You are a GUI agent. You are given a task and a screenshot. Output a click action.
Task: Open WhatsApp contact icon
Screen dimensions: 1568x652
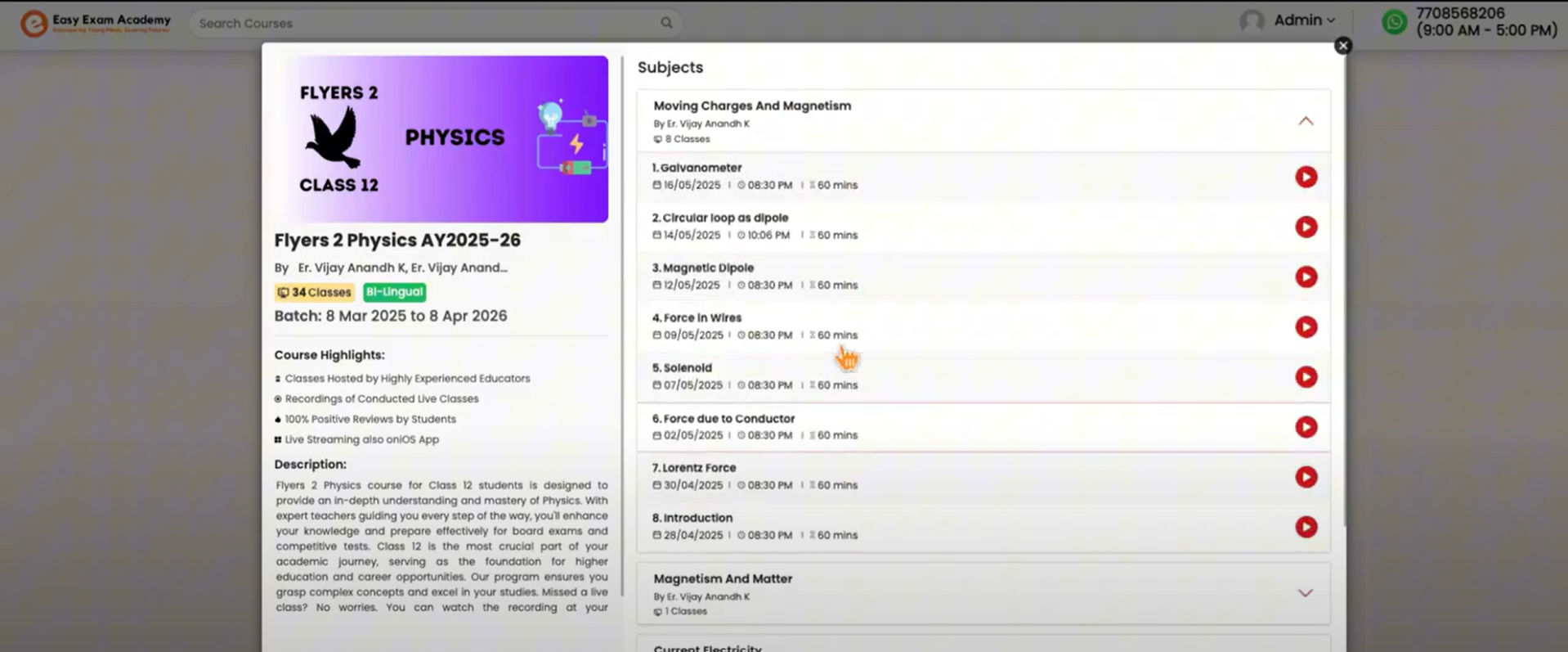(1394, 22)
